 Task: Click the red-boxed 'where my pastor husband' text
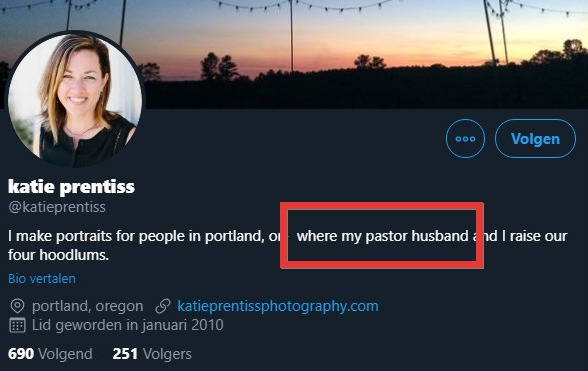[x=383, y=236]
